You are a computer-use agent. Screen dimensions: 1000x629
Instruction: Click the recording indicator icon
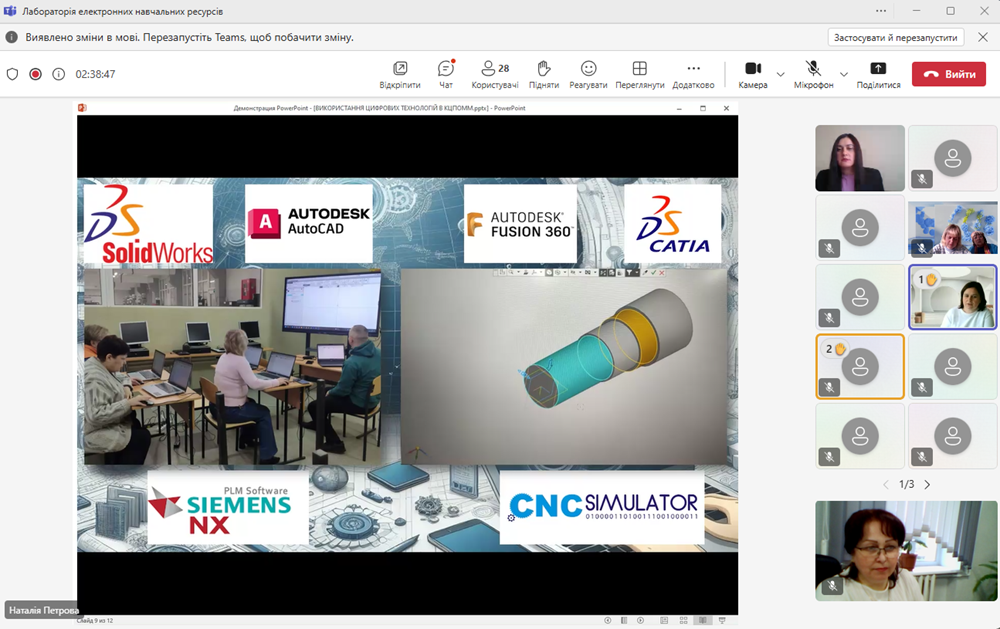35,74
